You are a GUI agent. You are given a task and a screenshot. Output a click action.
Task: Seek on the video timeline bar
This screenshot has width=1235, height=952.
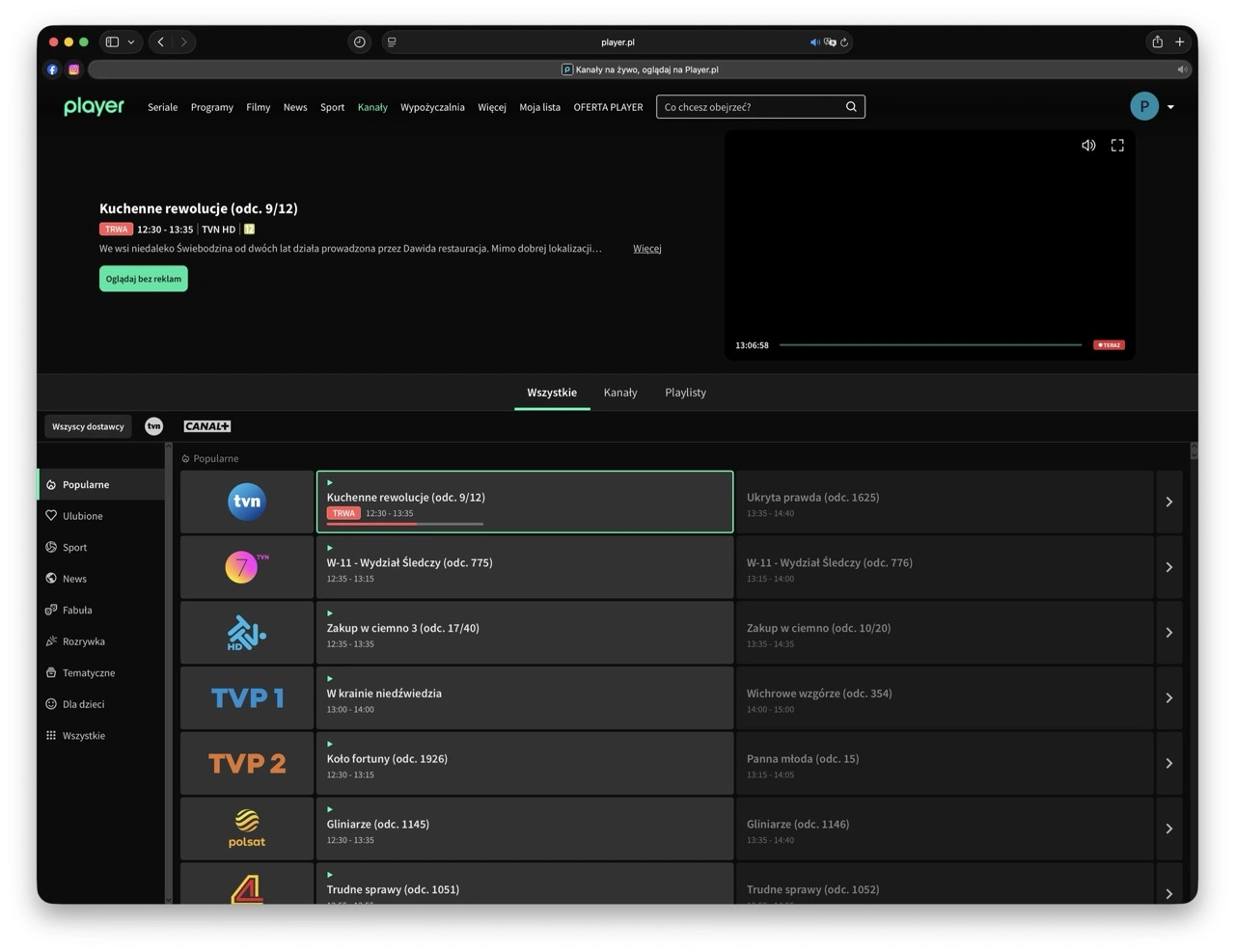coord(929,344)
